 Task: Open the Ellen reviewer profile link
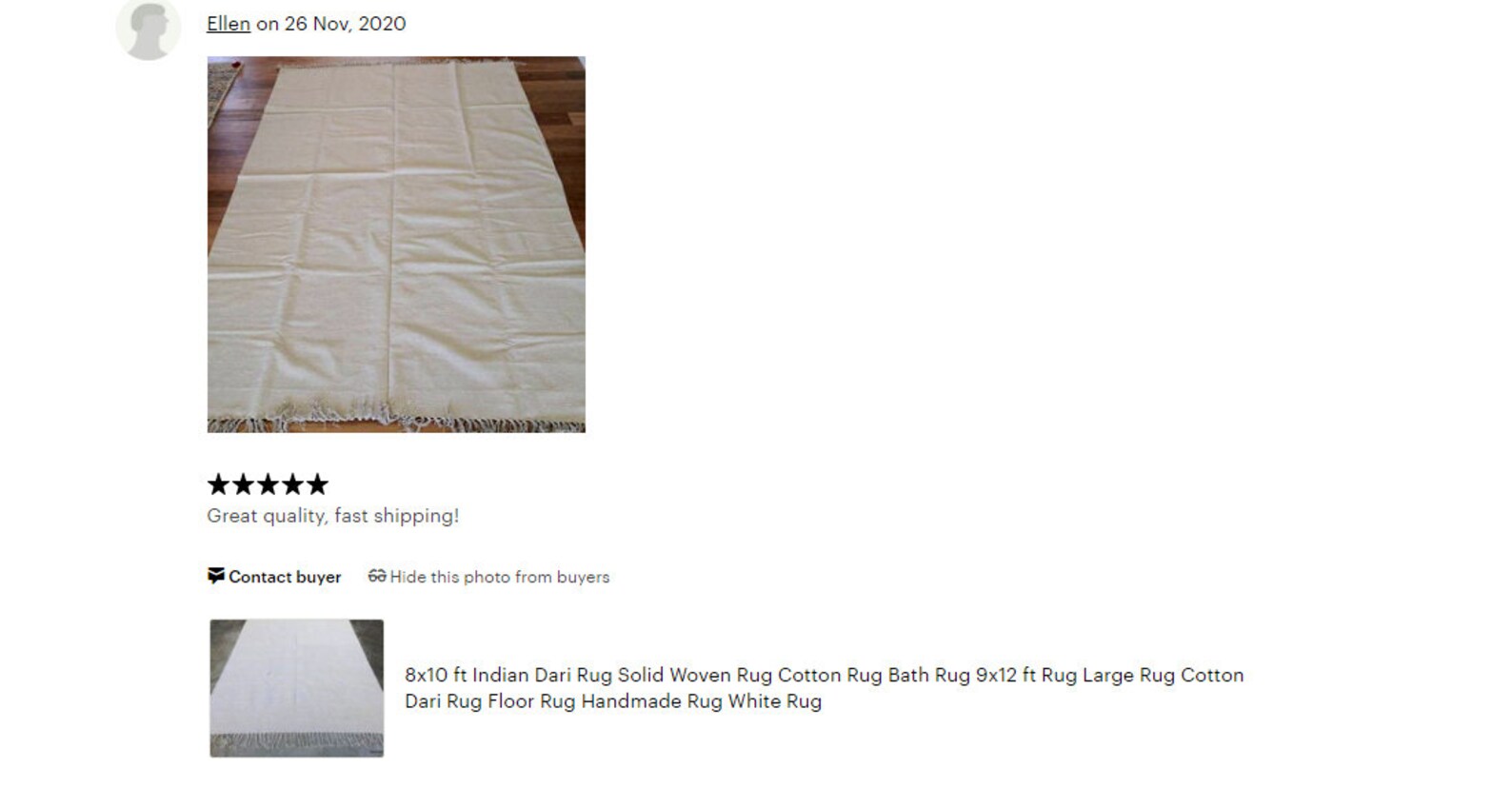coord(229,24)
